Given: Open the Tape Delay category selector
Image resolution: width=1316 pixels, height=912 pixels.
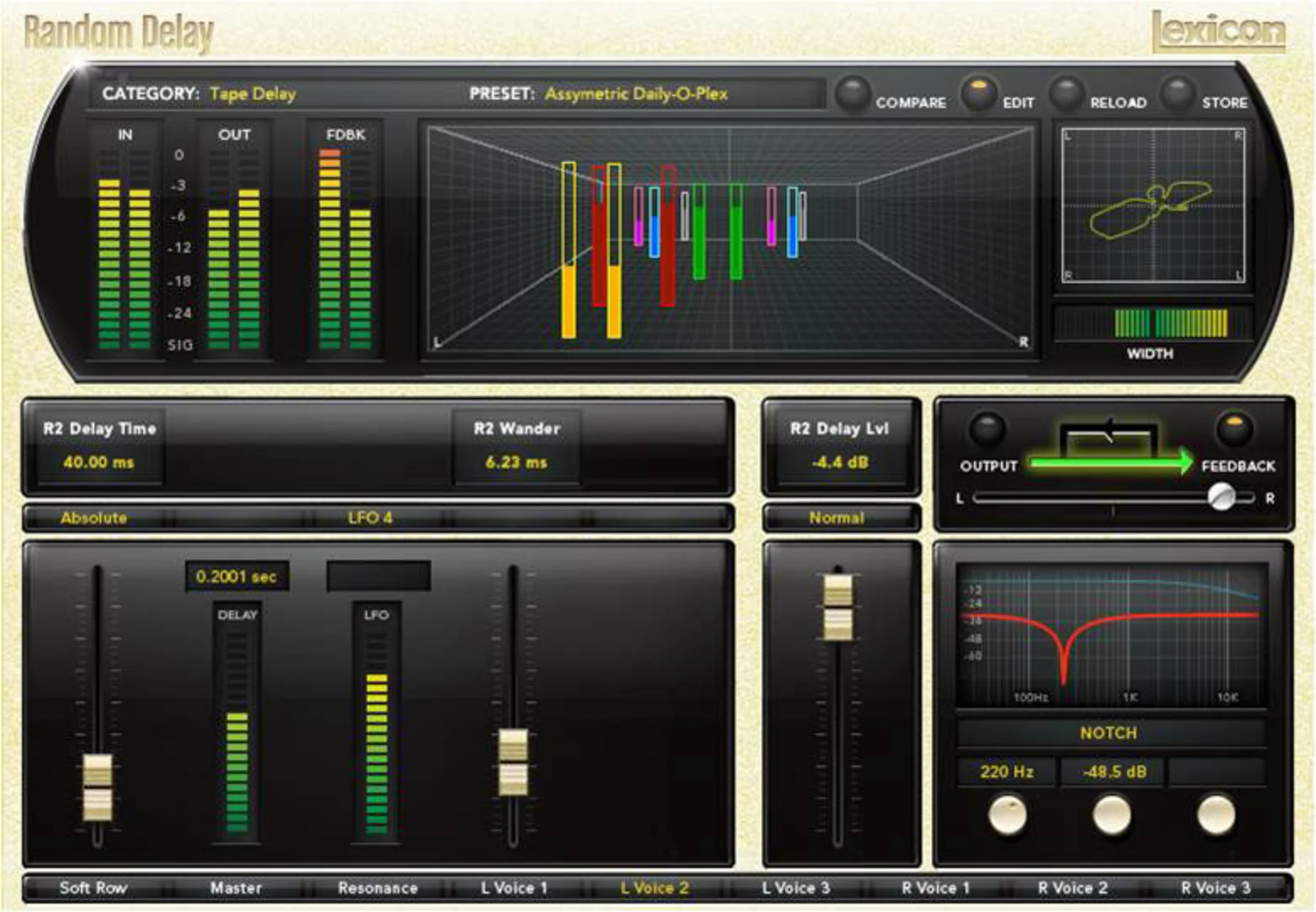Looking at the screenshot, I should [x=253, y=94].
